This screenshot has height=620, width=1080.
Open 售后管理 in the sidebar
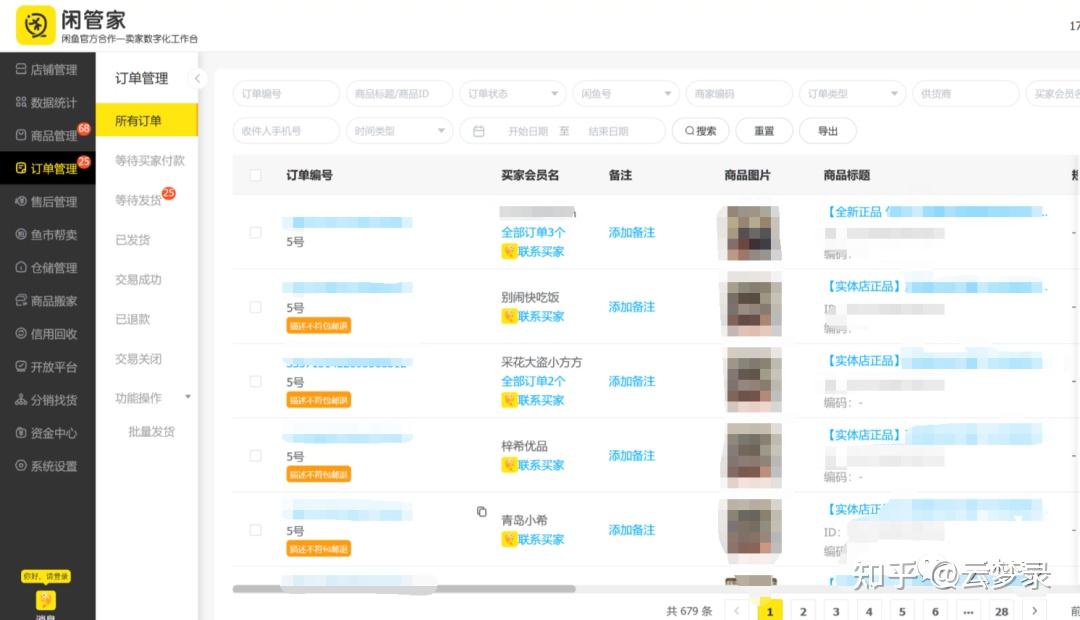click(x=47, y=202)
